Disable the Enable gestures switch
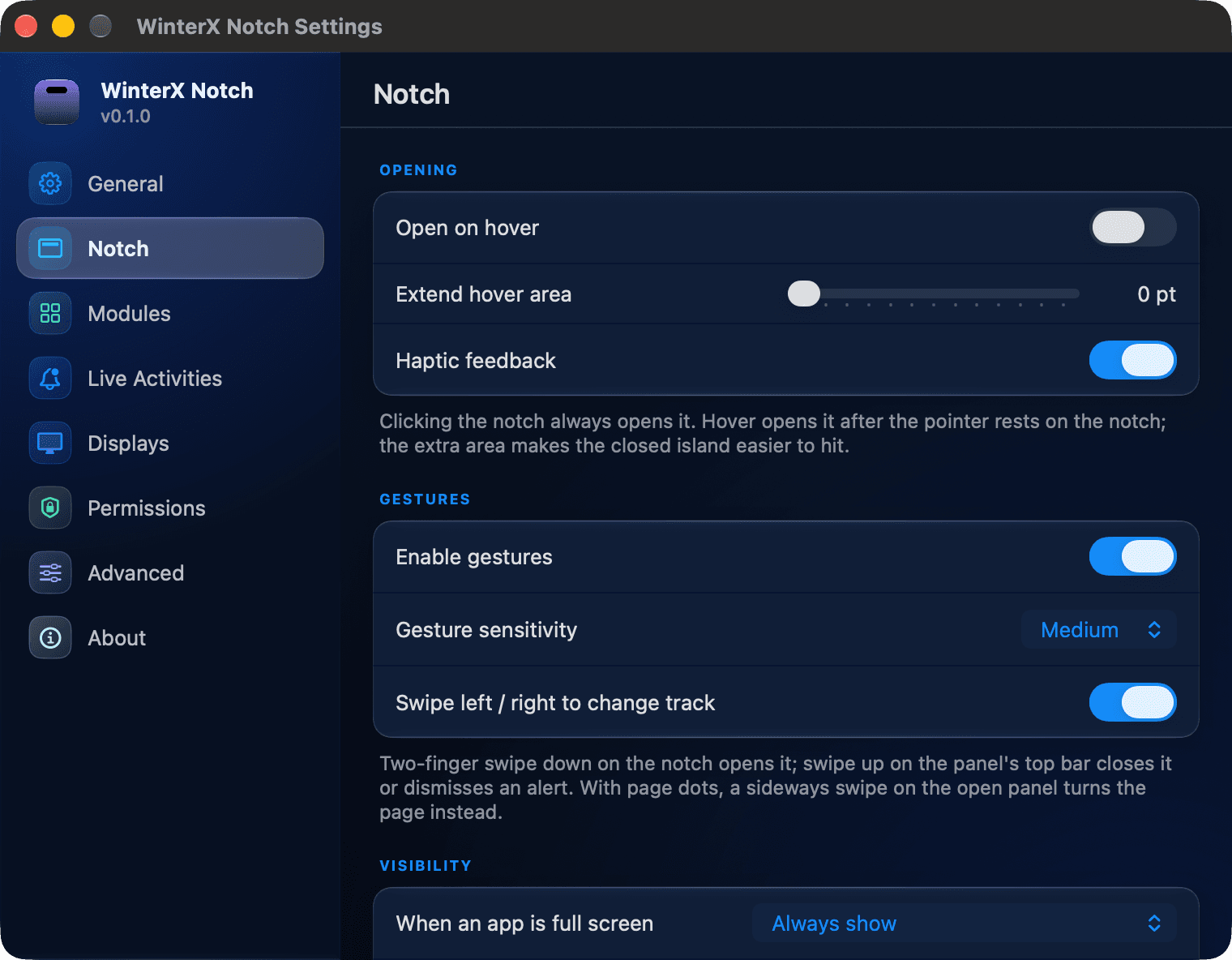Image resolution: width=1232 pixels, height=960 pixels. tap(1133, 556)
